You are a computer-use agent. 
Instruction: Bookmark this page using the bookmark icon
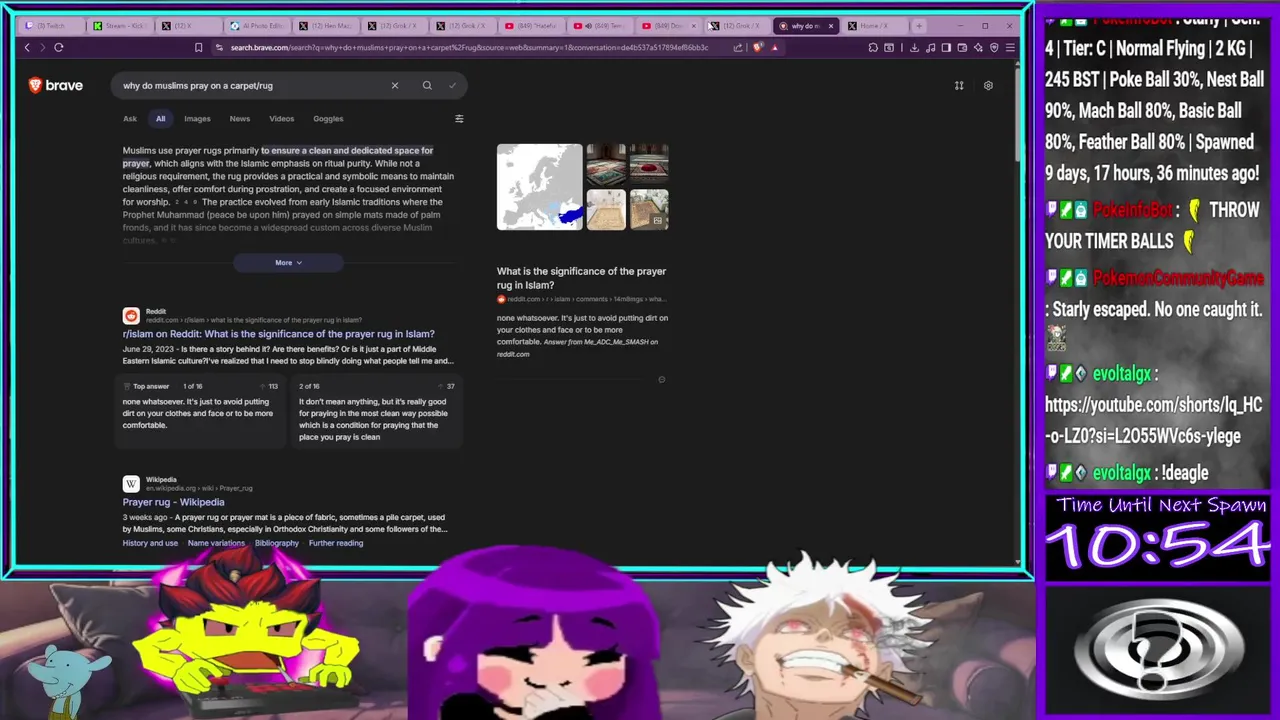click(198, 47)
